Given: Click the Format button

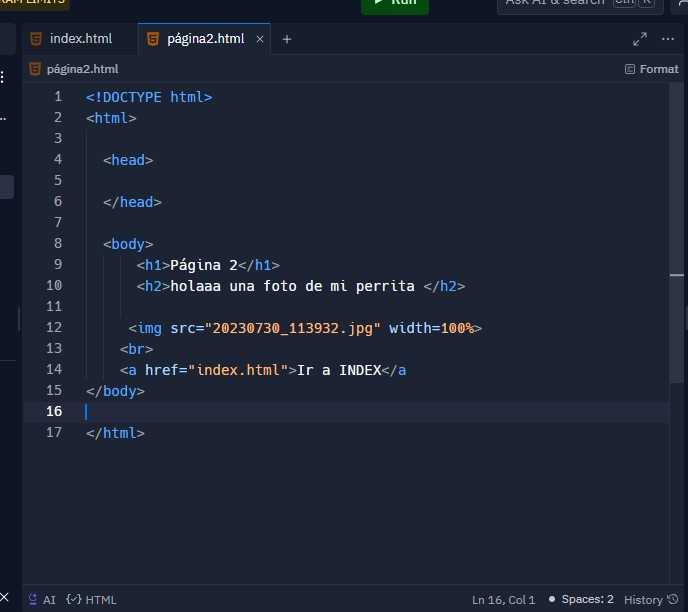Looking at the screenshot, I should coord(652,69).
